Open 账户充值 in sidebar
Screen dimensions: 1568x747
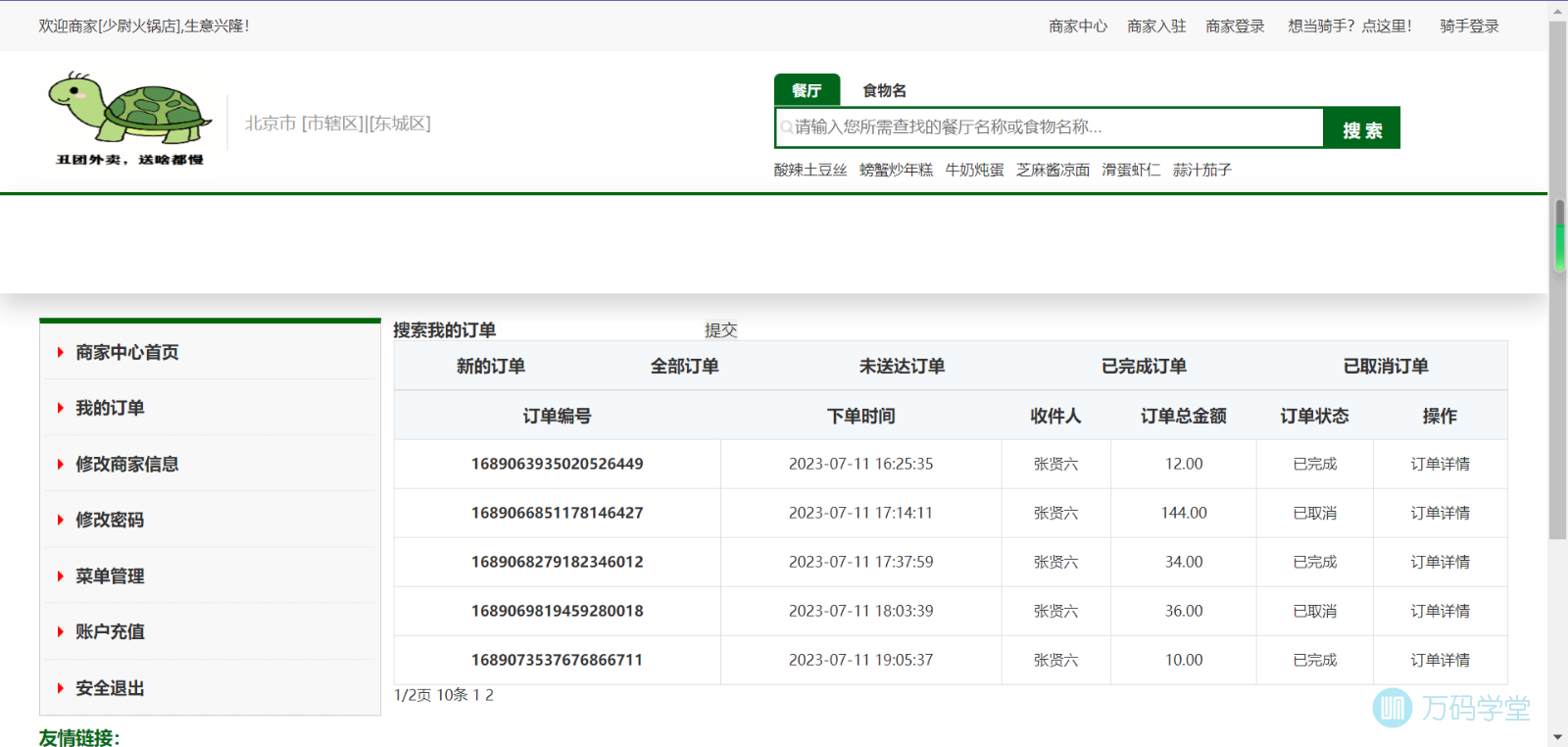pyautogui.click(x=110, y=632)
